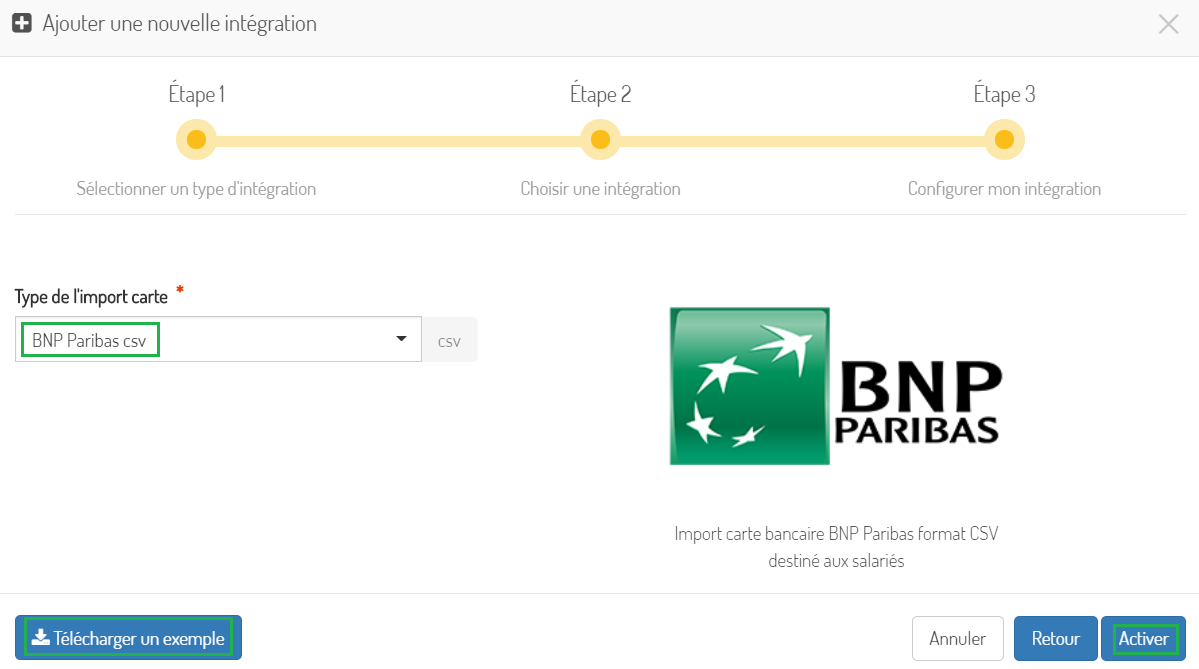Click 'Étape 1' heading text
This screenshot has height=669, width=1199.
coord(197,94)
